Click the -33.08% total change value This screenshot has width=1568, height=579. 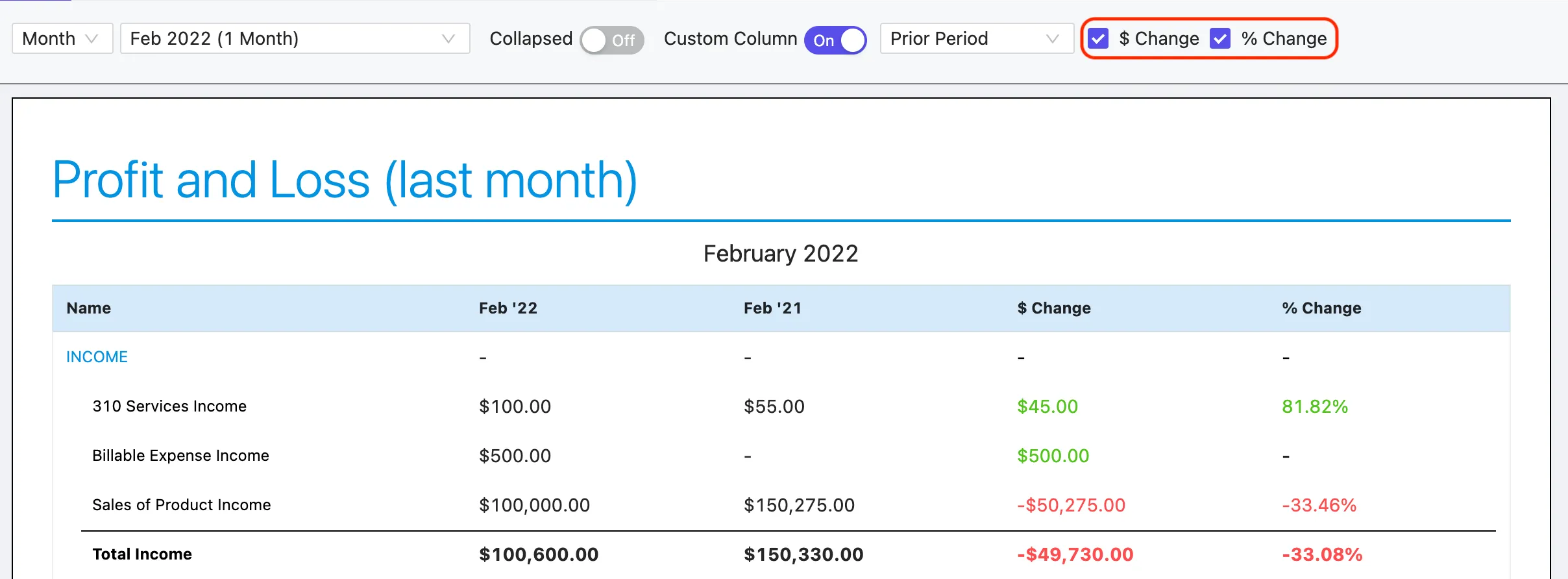tap(1322, 554)
